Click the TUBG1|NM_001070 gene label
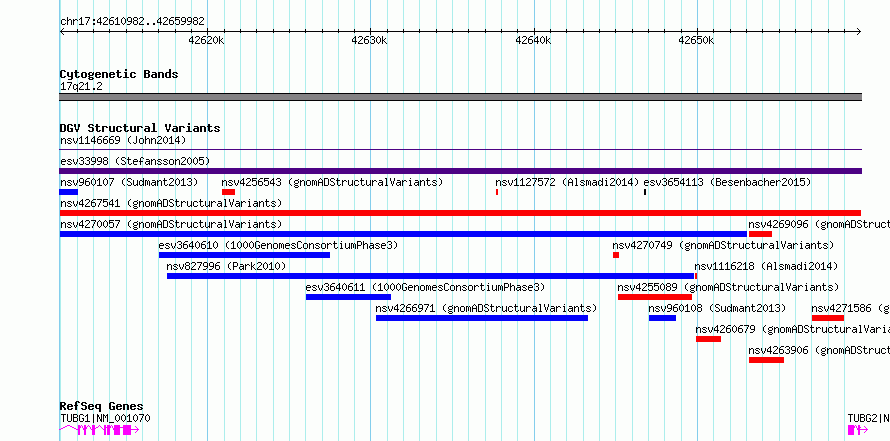890x441 pixels. point(105,418)
